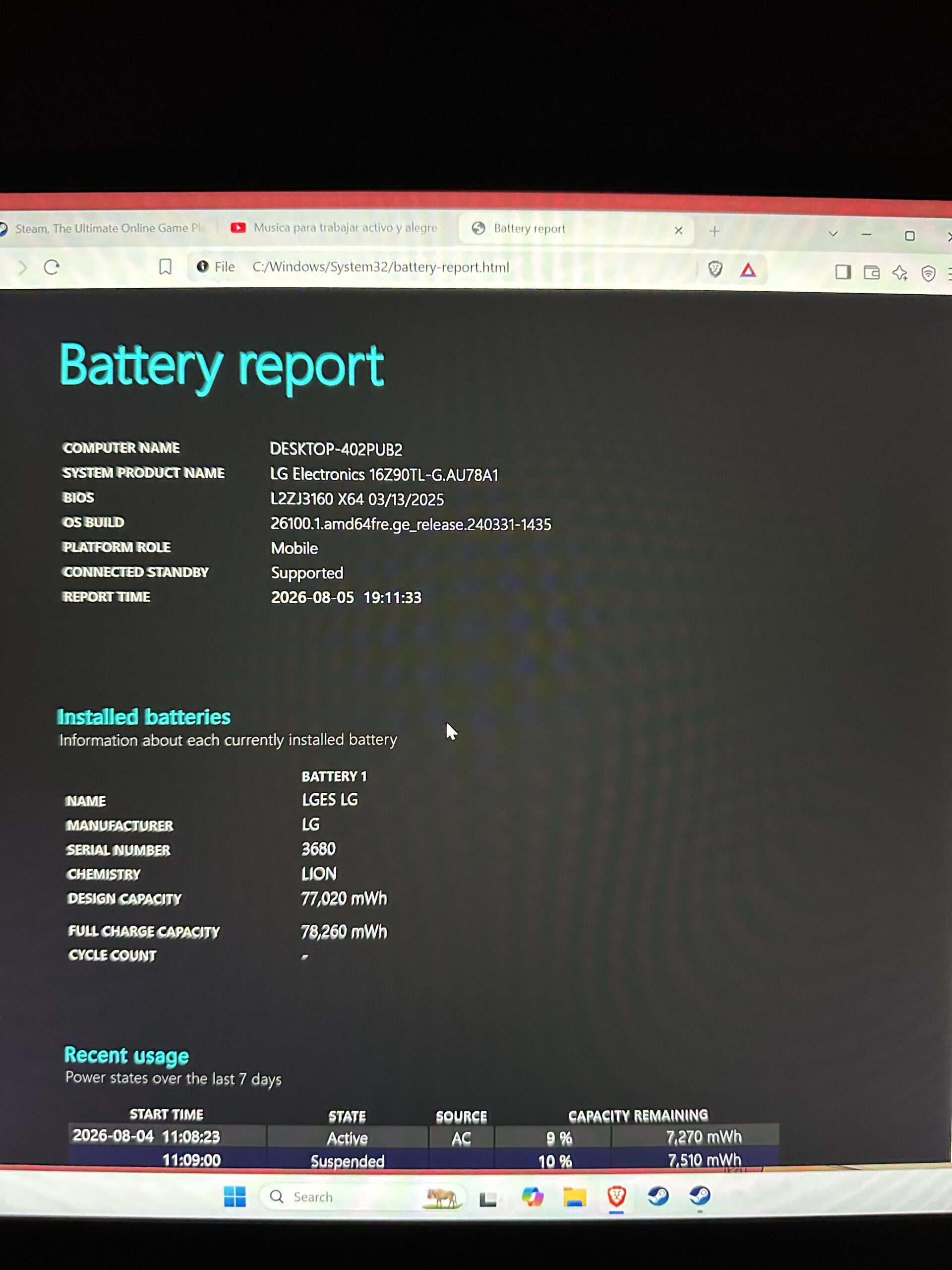Select OS build 26100.1.amd64fre value
952x1270 pixels.
(411, 524)
